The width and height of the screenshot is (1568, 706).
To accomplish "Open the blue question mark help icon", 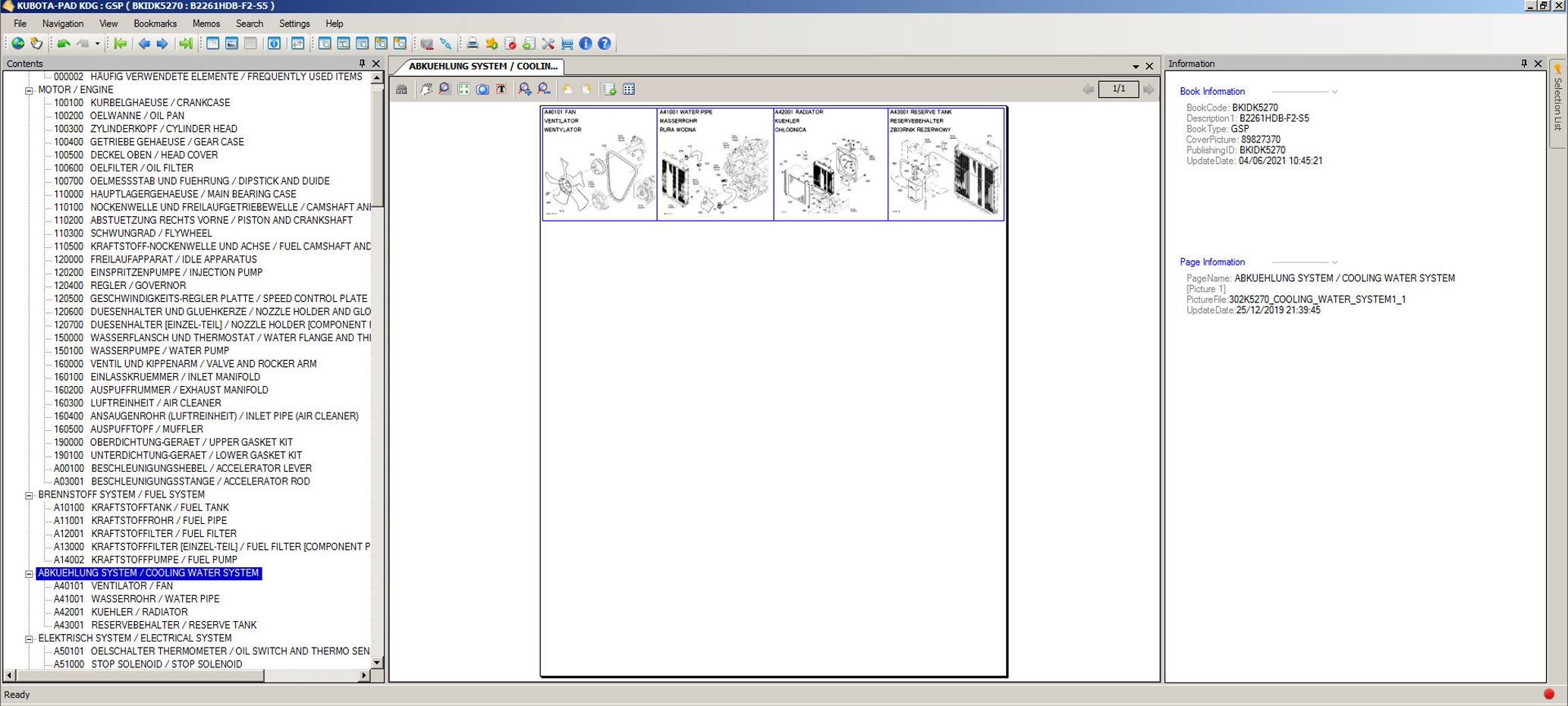I will [x=605, y=44].
